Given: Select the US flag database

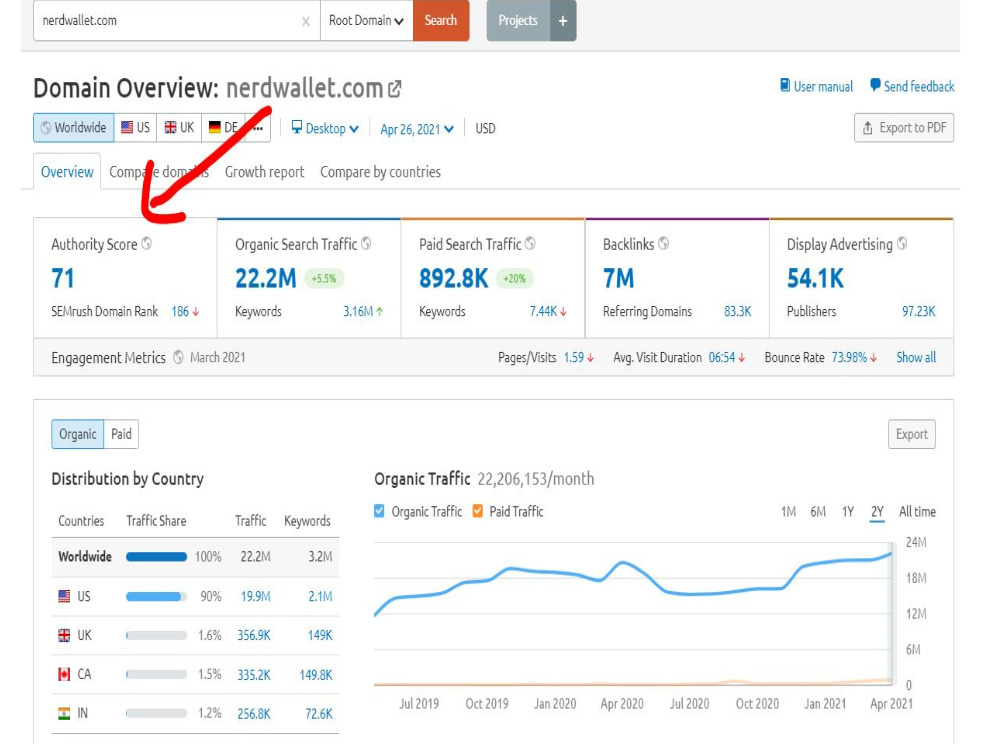Looking at the screenshot, I should [135, 128].
